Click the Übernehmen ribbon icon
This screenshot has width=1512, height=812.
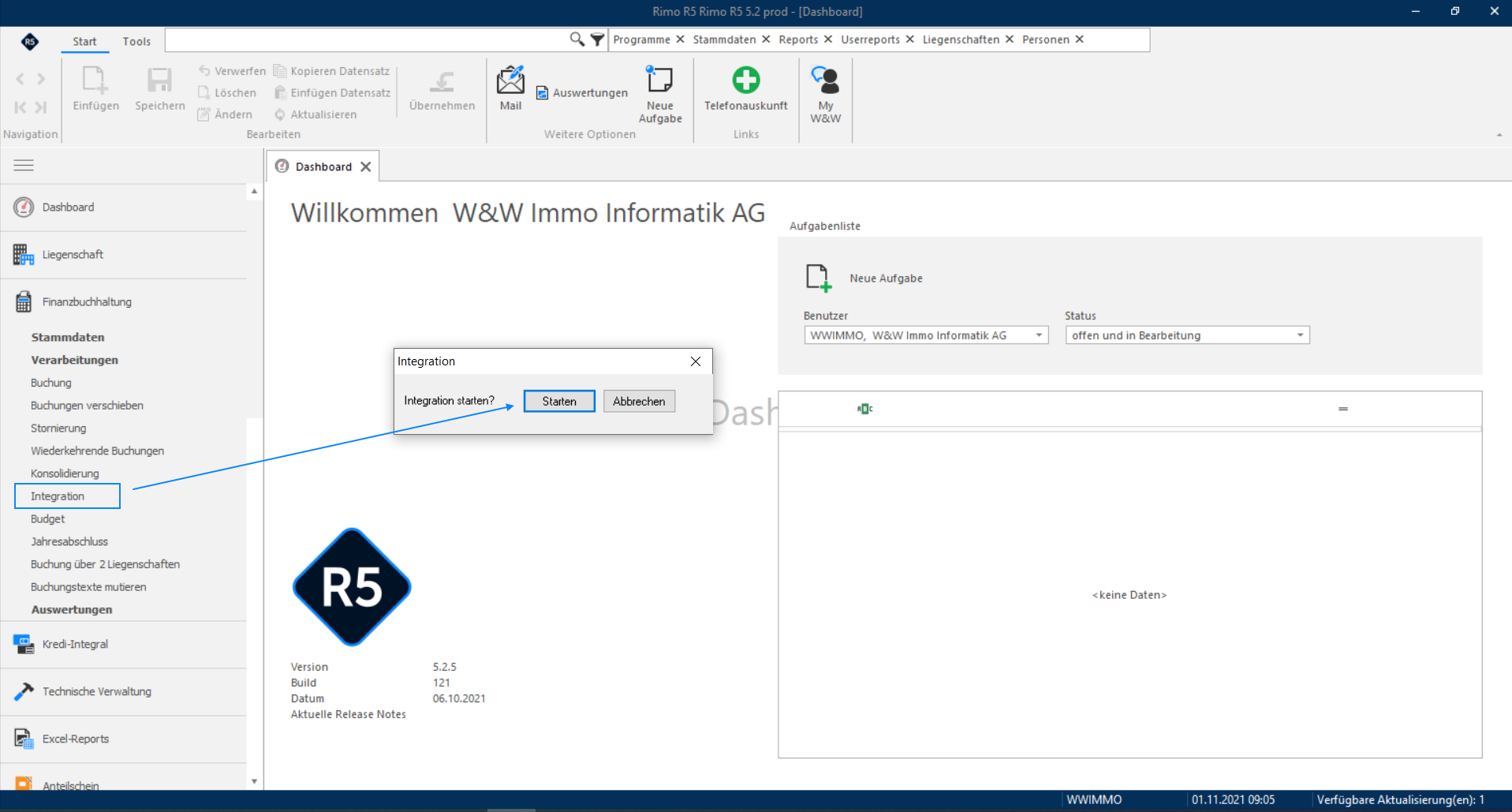point(442,80)
